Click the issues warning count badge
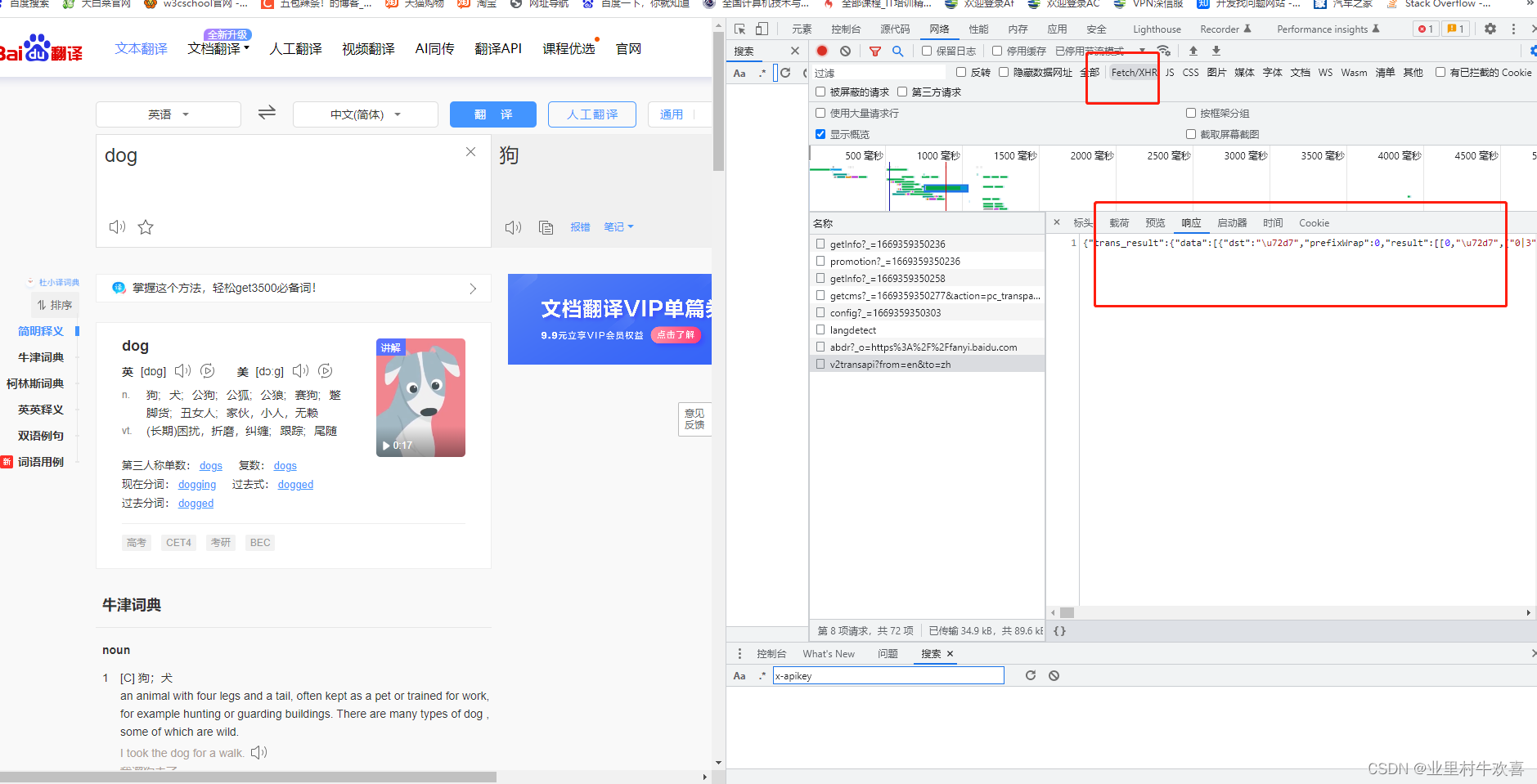 pyautogui.click(x=1456, y=29)
